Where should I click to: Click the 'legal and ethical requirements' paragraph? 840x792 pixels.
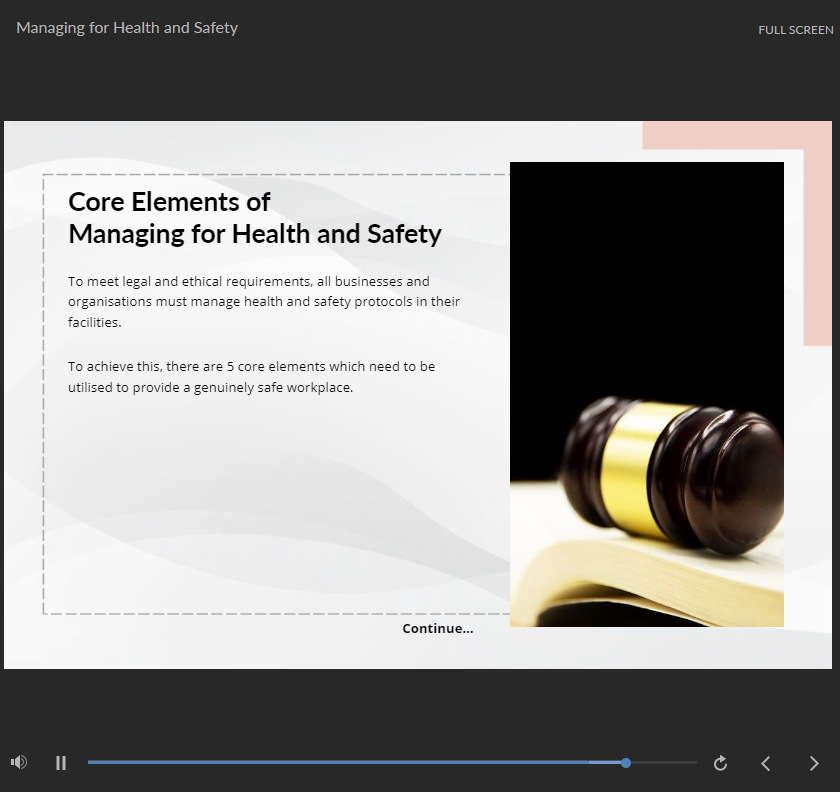click(264, 302)
